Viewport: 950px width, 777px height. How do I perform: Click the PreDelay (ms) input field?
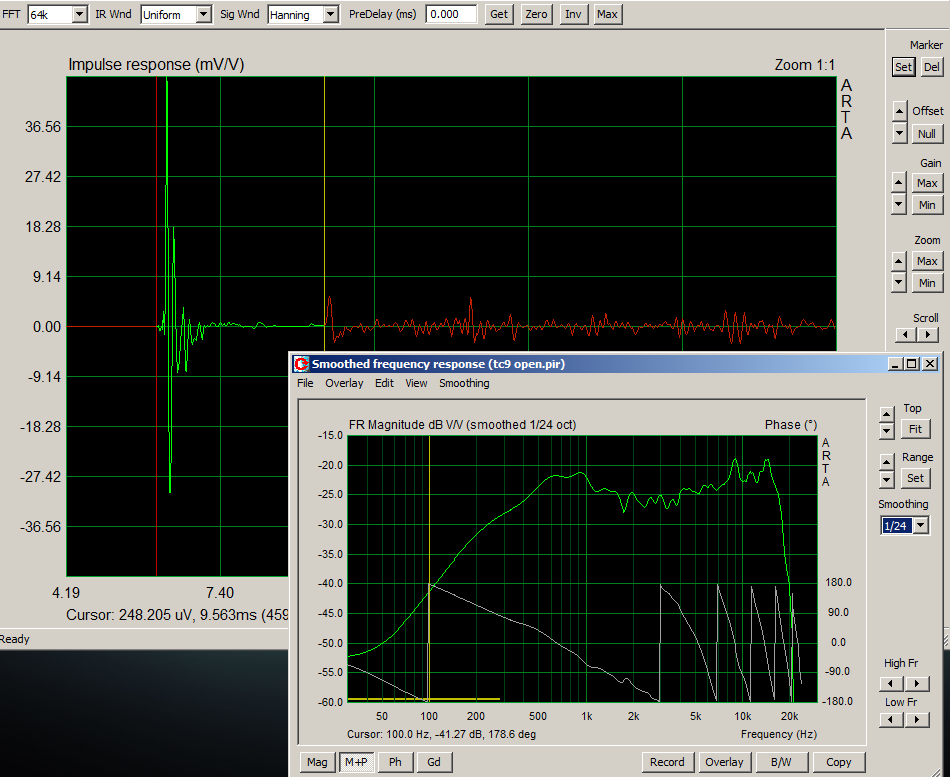451,14
